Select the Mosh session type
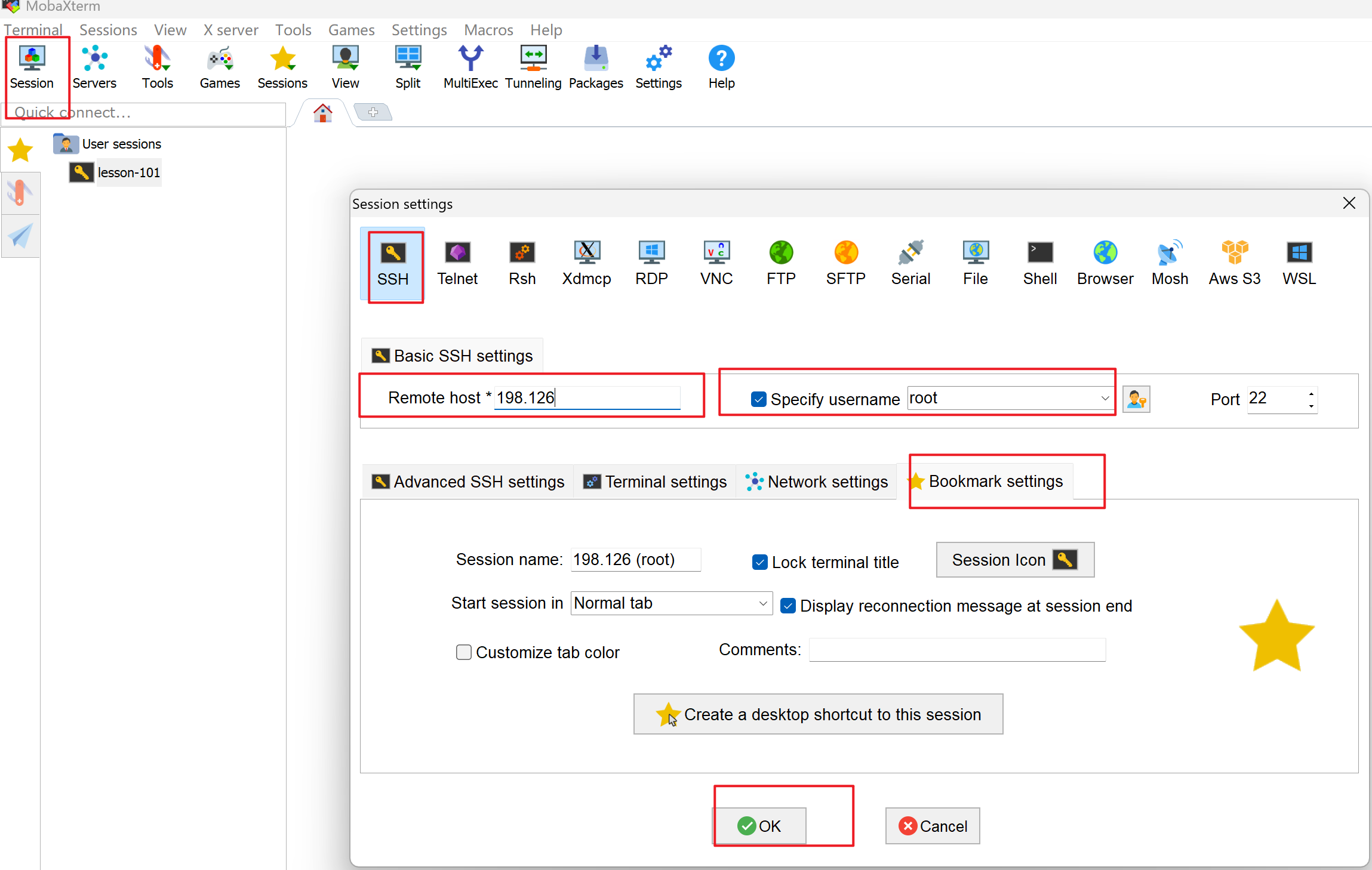 [1170, 263]
